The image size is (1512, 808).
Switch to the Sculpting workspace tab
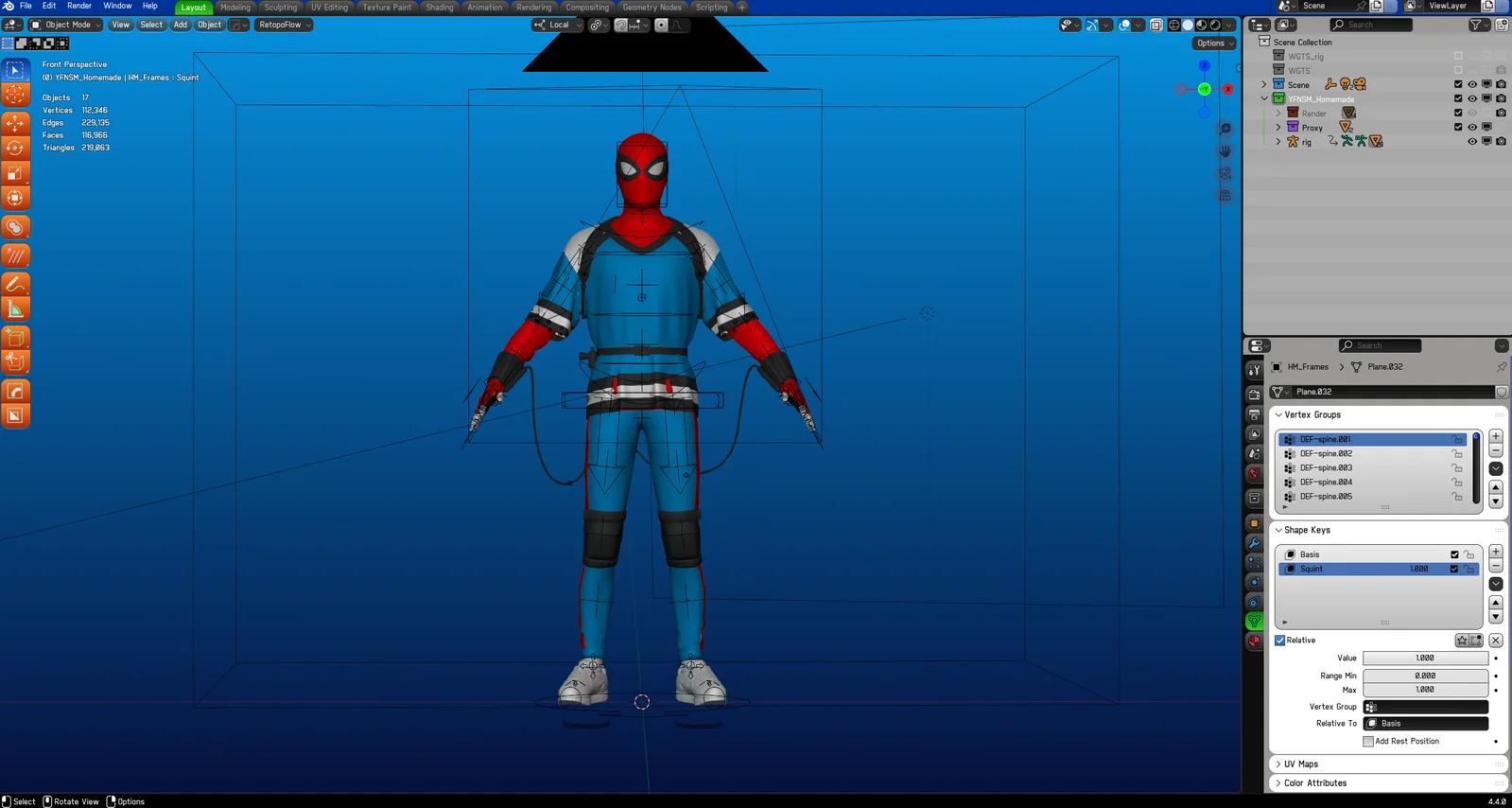click(280, 7)
